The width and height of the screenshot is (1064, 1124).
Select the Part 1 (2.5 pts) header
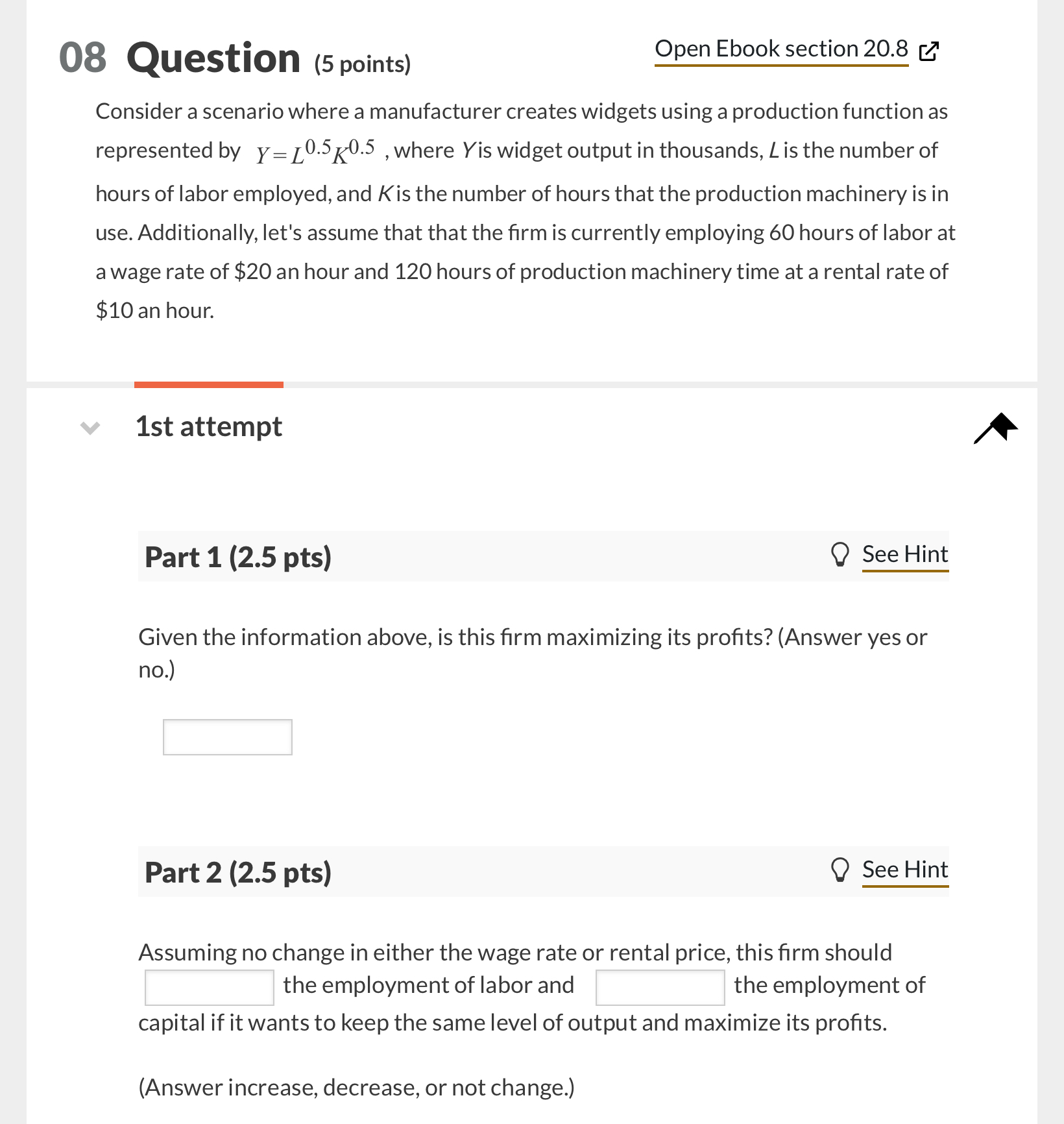point(237,556)
